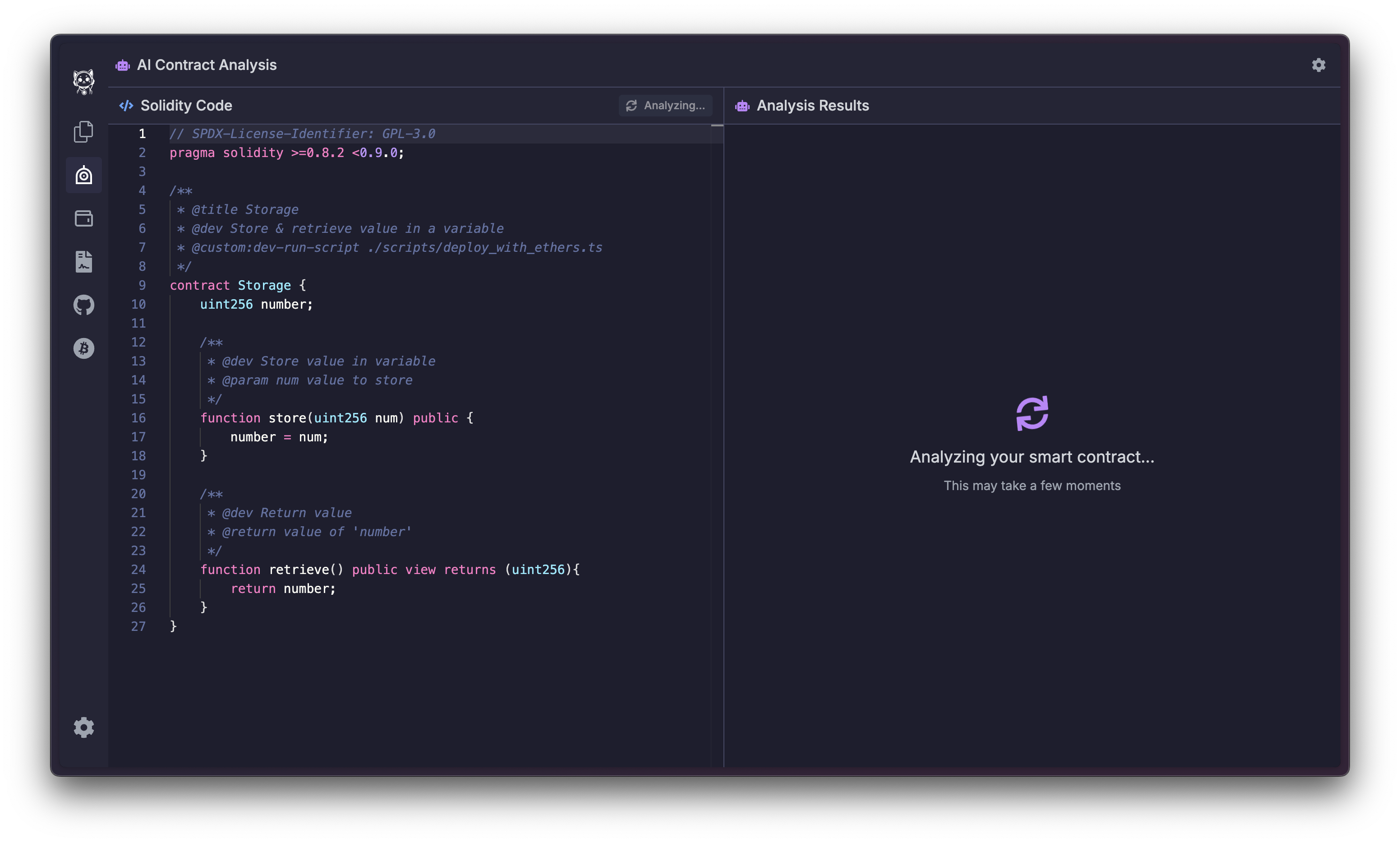Click line number 9 in gutter
Image resolution: width=1400 pixels, height=843 pixels.
pos(142,285)
